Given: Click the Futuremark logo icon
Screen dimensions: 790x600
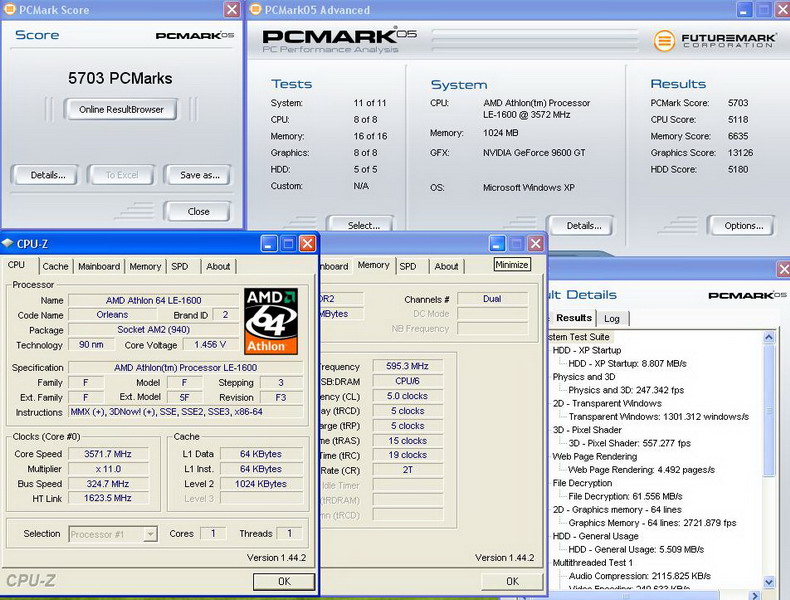Looking at the screenshot, I should pyautogui.click(x=664, y=40).
